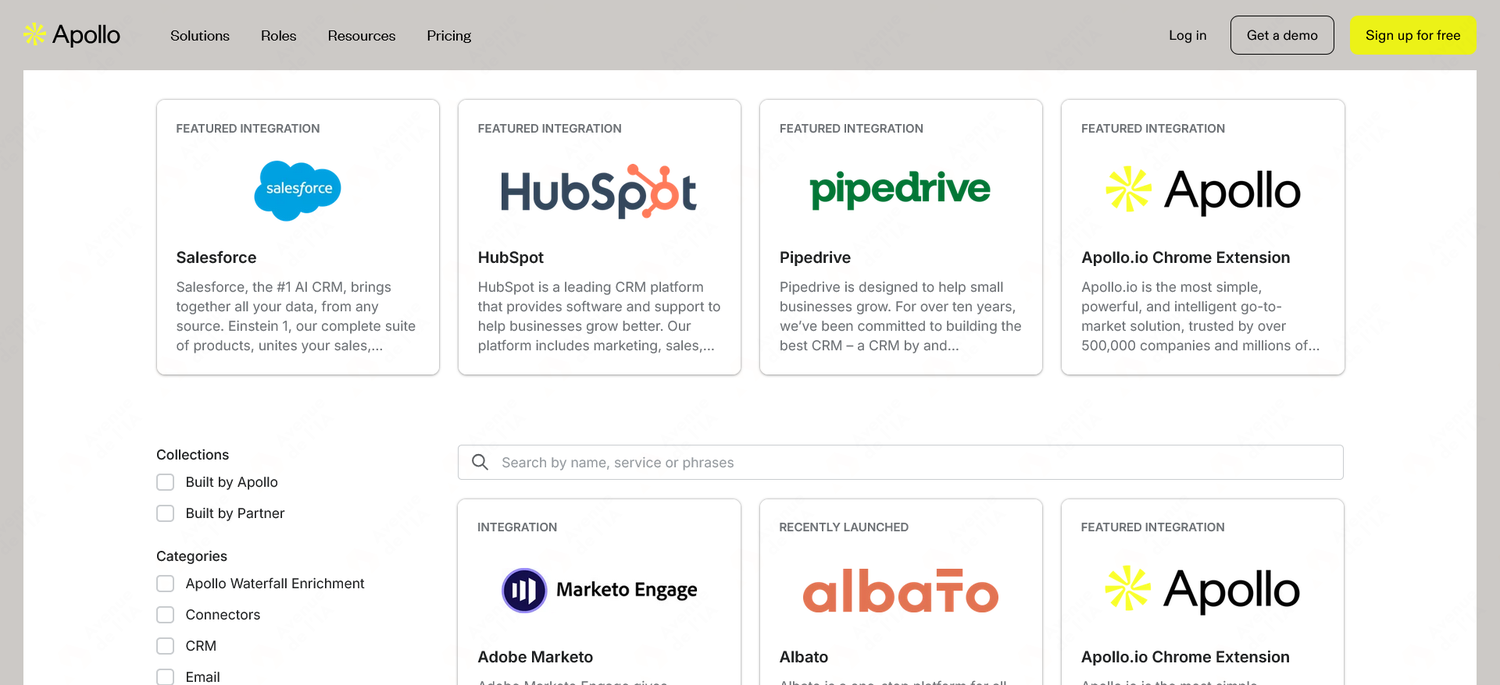Image resolution: width=1500 pixels, height=685 pixels.
Task: Toggle the Apollo Waterfall Enrichment checkbox
Action: point(165,584)
